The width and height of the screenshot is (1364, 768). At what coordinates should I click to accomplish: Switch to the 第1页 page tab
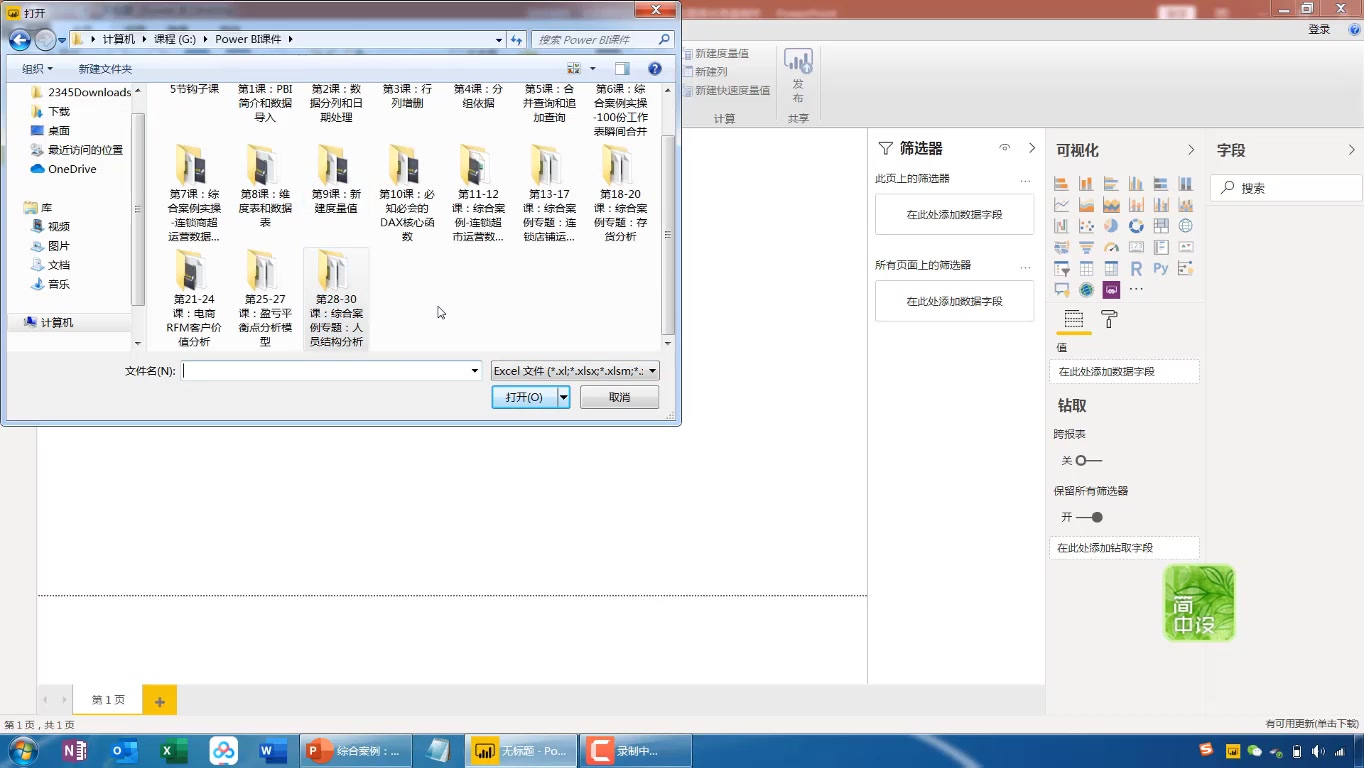click(x=108, y=700)
